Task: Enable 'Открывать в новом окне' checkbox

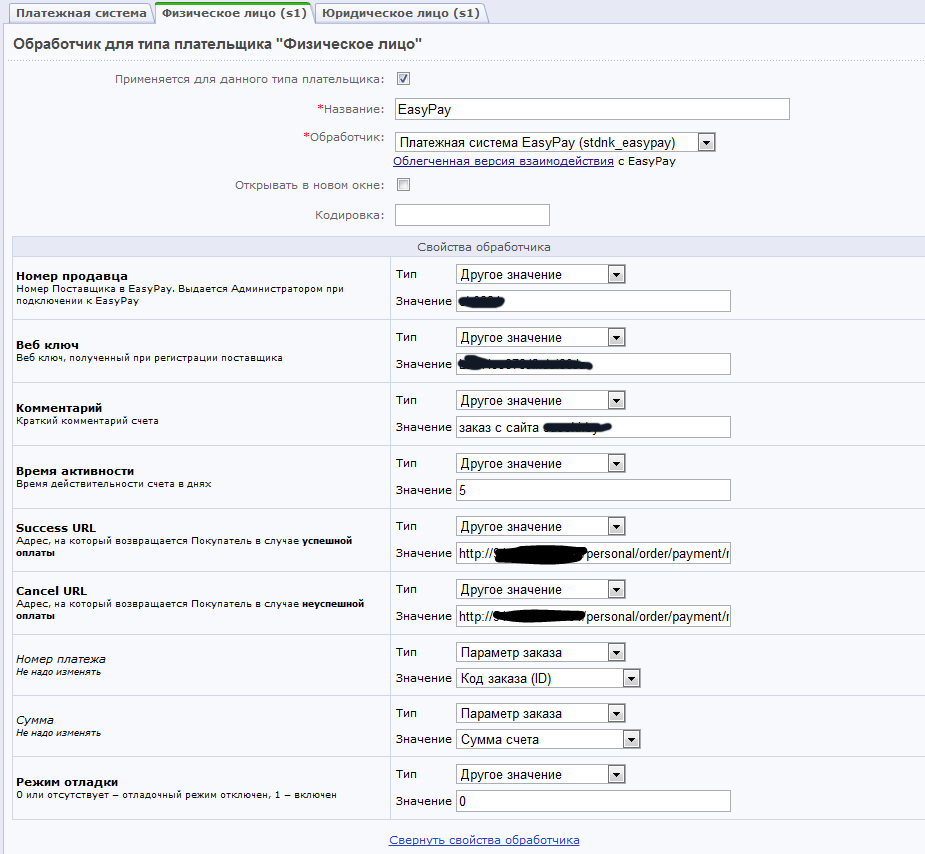Action: point(404,185)
